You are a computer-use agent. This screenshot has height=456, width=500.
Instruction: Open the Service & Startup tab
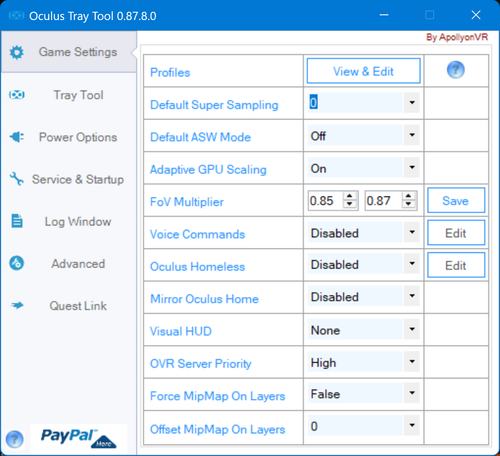pyautogui.click(x=69, y=179)
